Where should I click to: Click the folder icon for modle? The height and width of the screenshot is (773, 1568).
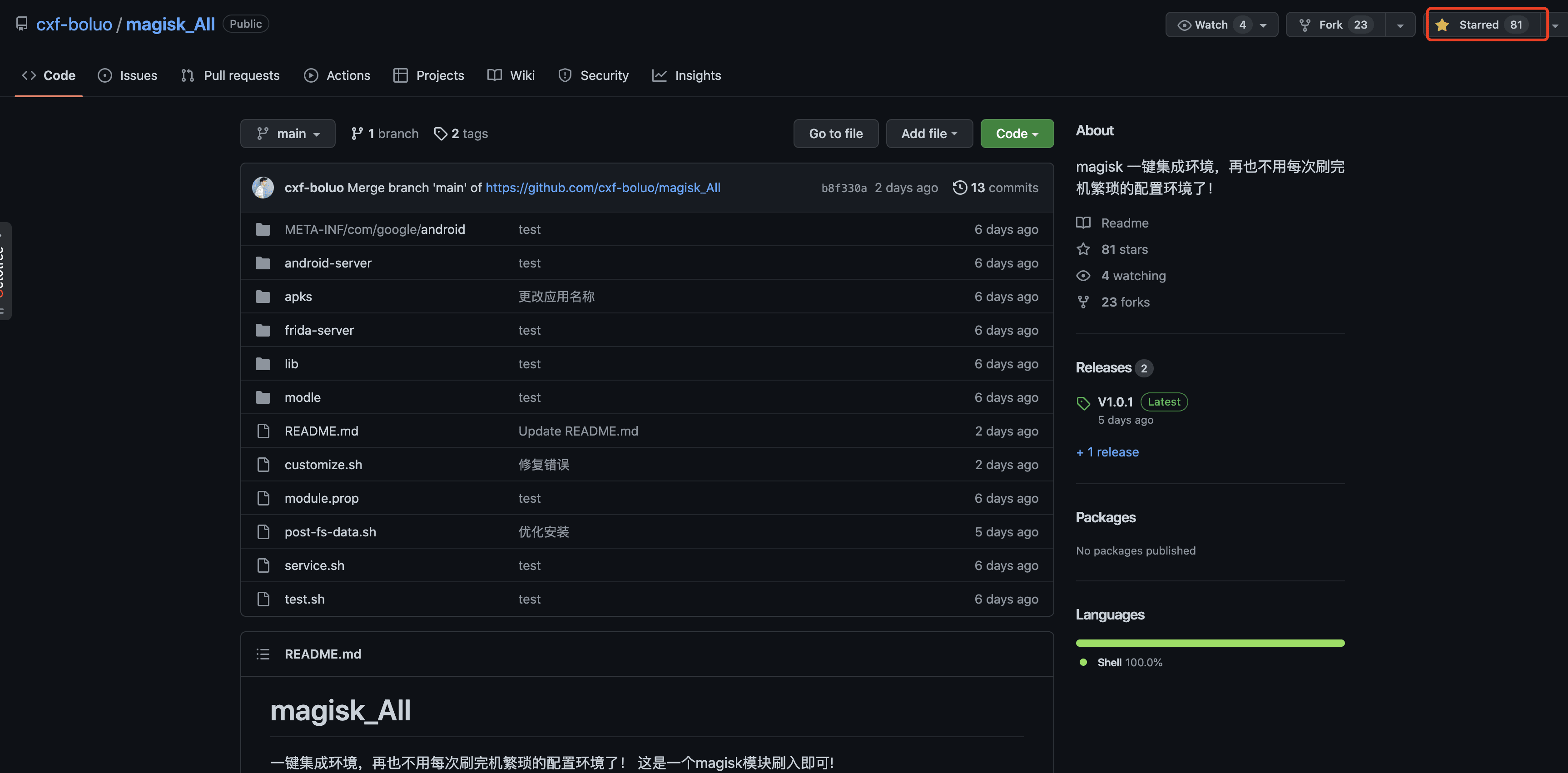[x=263, y=397]
